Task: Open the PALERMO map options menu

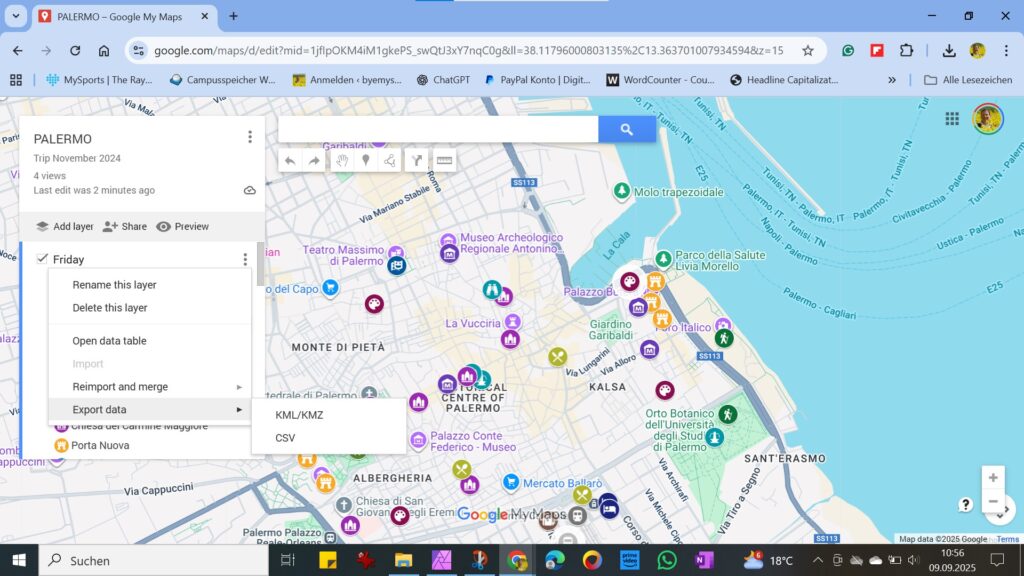Action: point(250,137)
